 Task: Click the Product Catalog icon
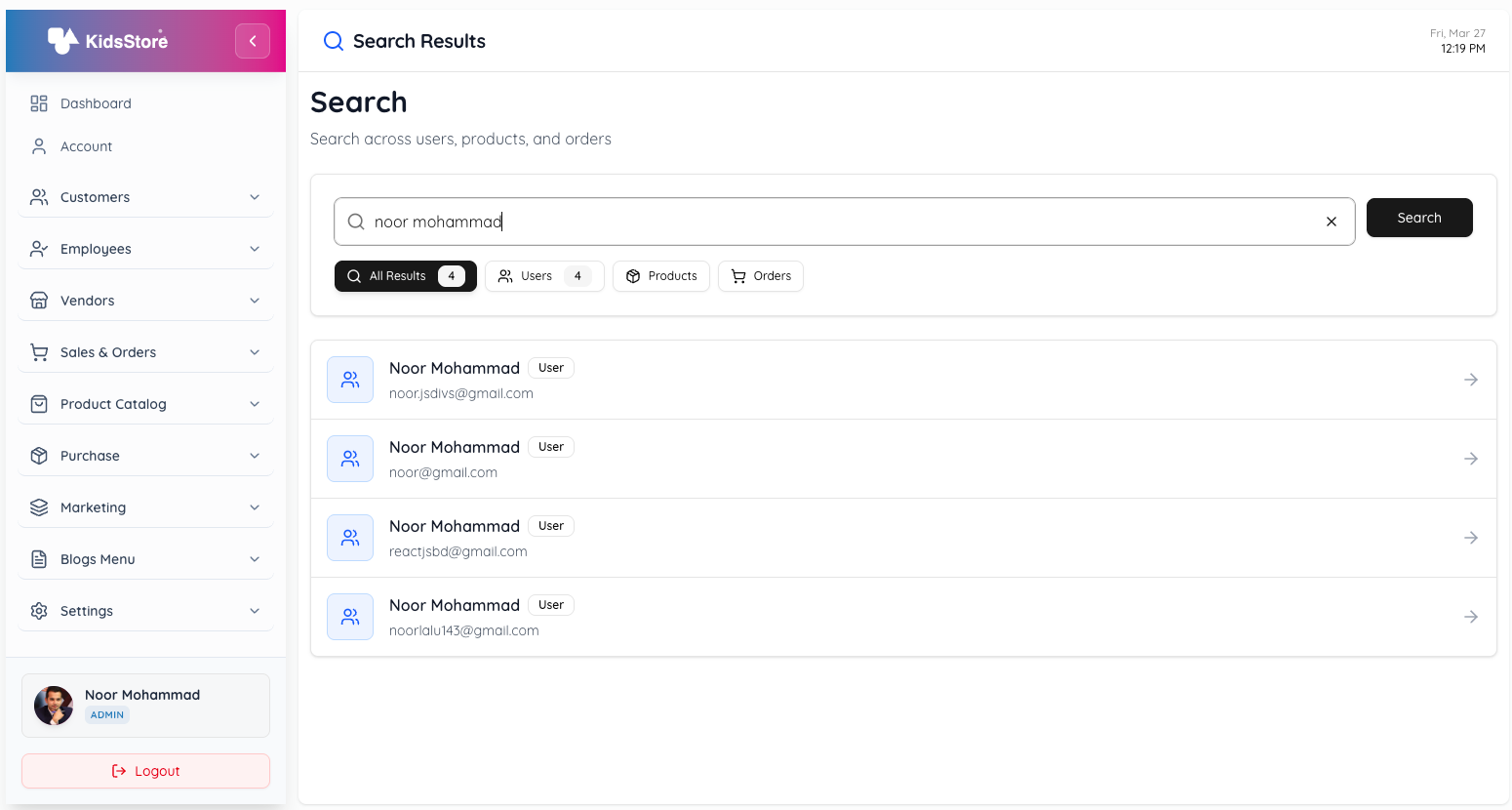[x=39, y=403]
